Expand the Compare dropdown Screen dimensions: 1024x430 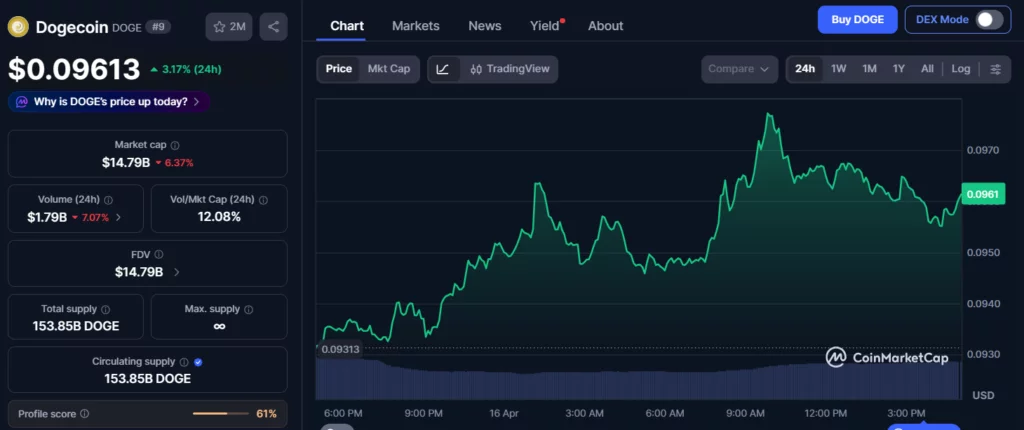point(739,69)
